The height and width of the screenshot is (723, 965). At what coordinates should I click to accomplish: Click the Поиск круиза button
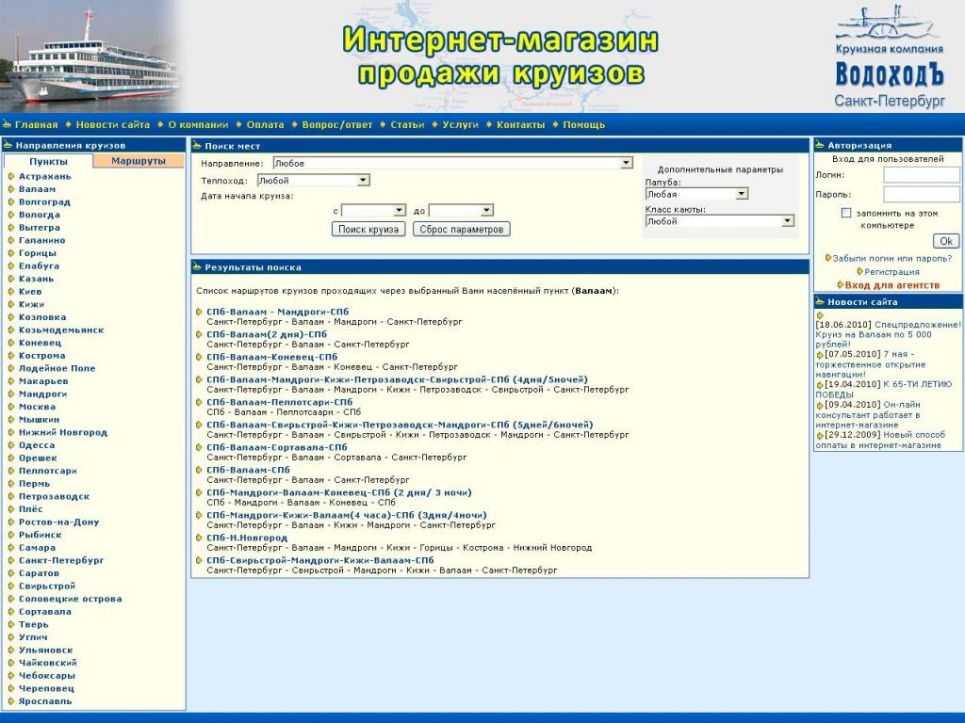[x=369, y=230]
